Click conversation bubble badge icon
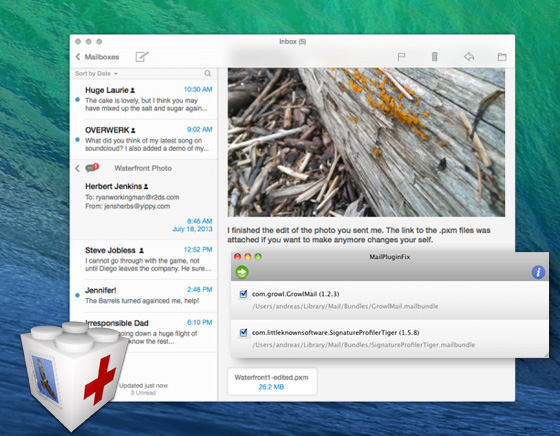The image size is (560, 436). coord(92,167)
